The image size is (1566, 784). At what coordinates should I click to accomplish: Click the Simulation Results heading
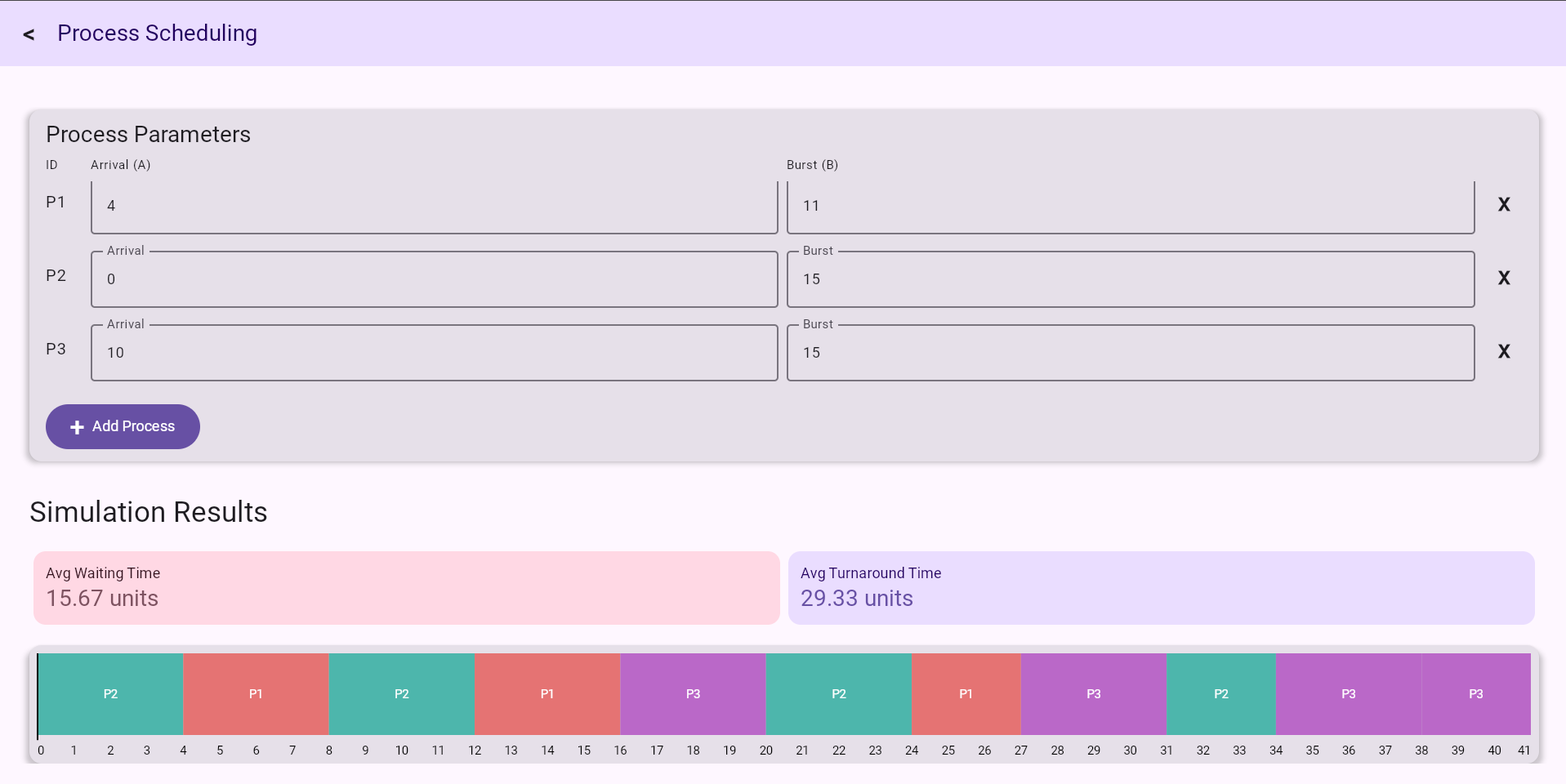tap(149, 512)
